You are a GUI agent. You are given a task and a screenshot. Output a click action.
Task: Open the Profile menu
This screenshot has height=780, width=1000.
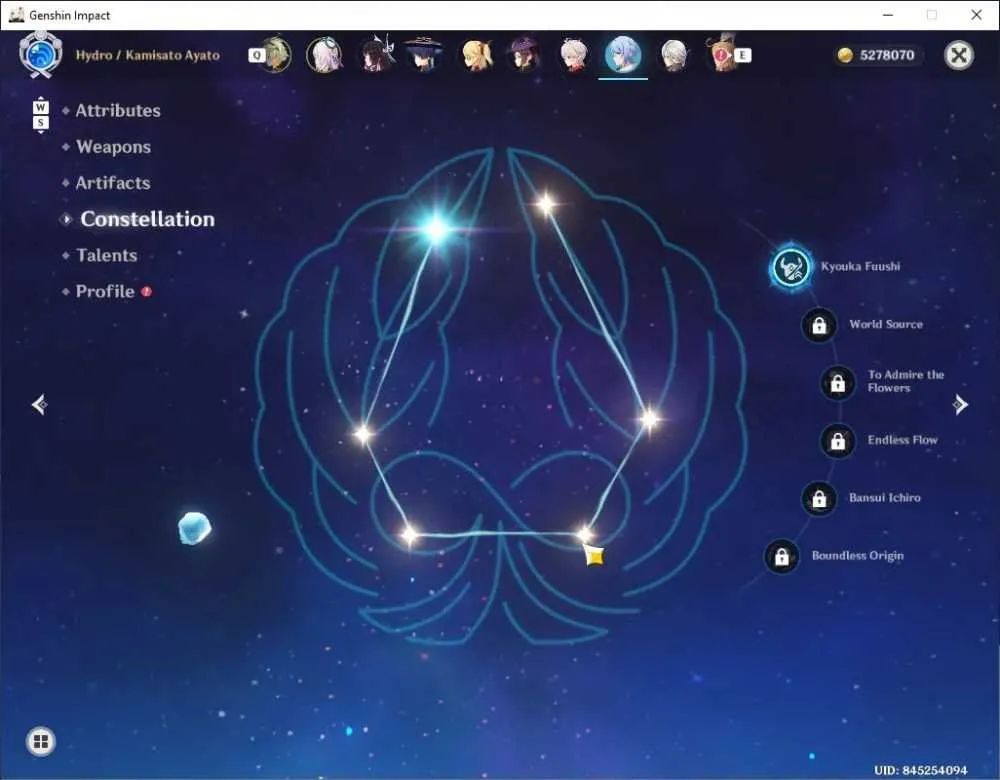[105, 291]
